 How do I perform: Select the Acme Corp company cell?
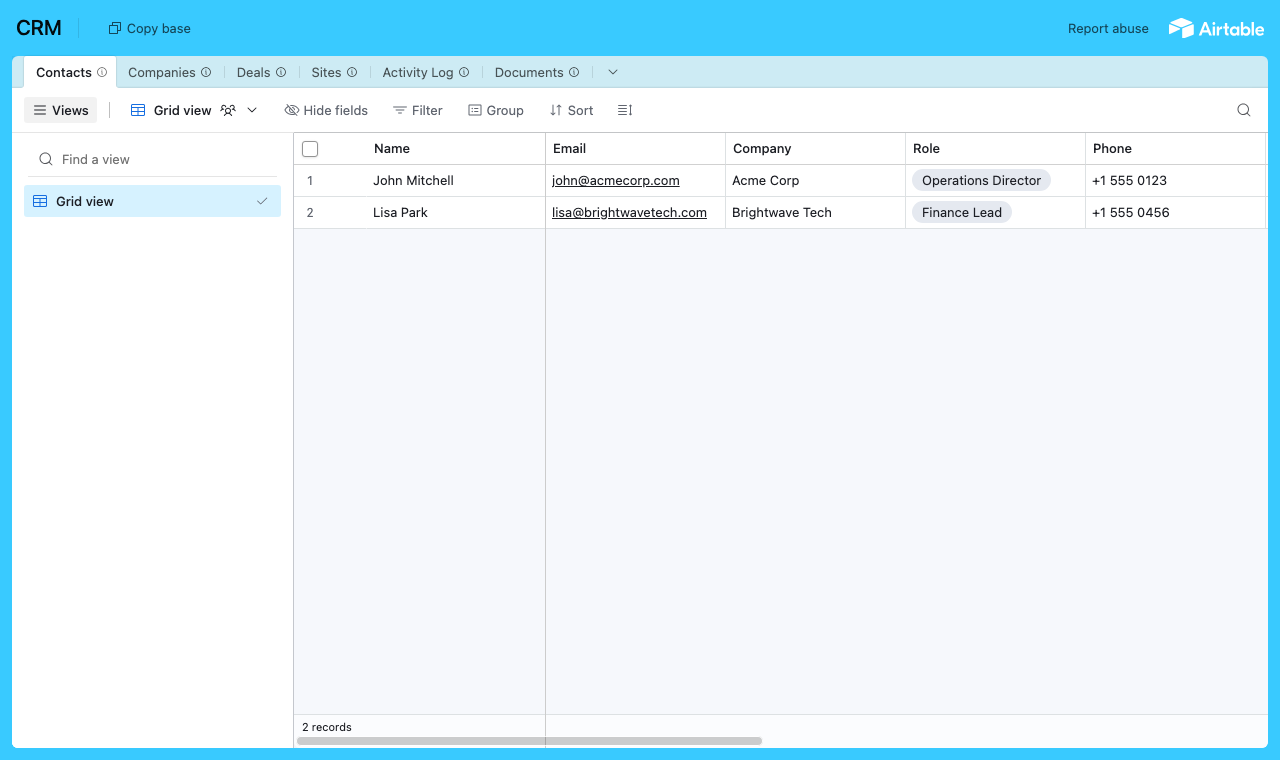[x=815, y=181]
